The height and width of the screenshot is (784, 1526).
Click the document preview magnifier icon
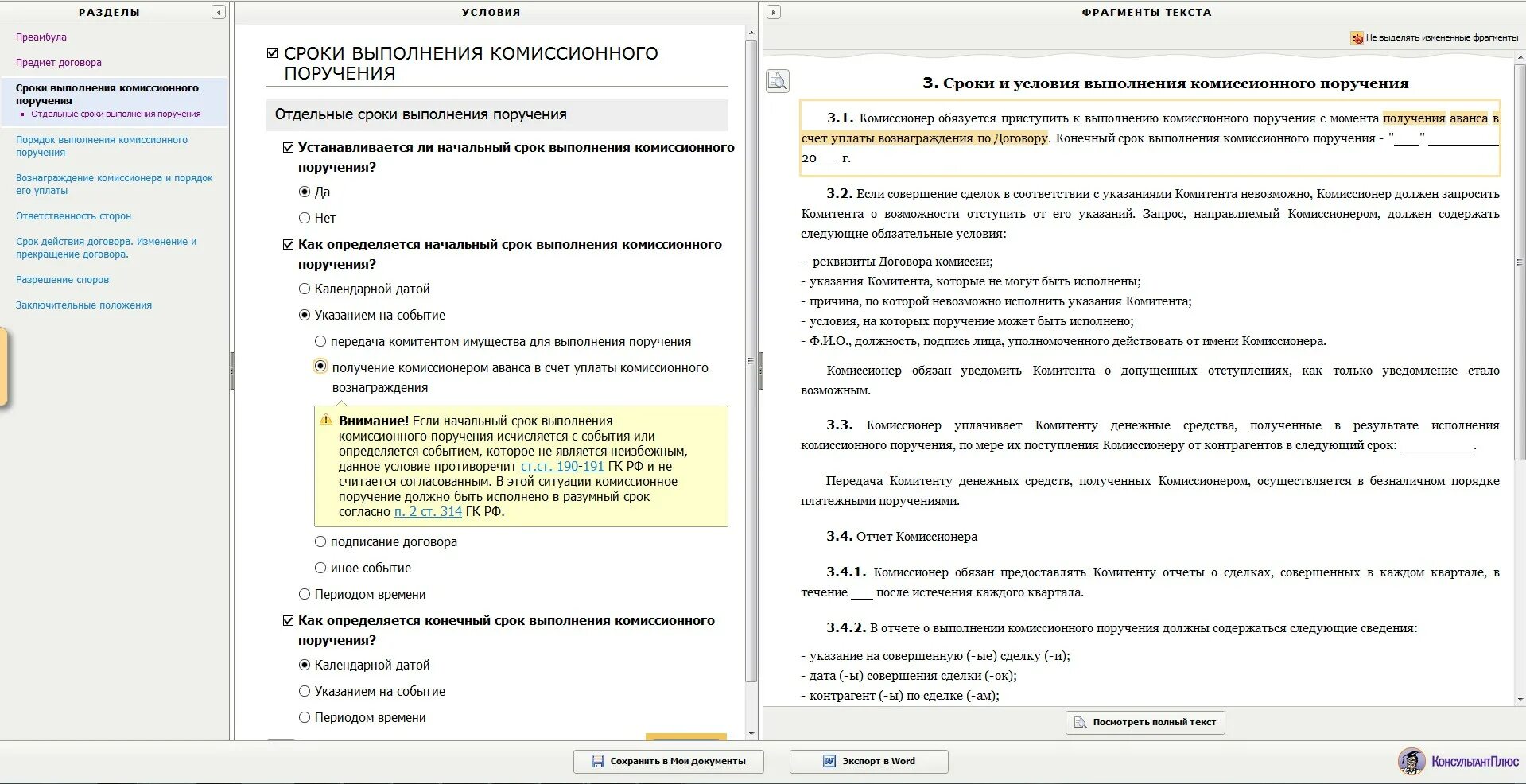pyautogui.click(x=778, y=80)
